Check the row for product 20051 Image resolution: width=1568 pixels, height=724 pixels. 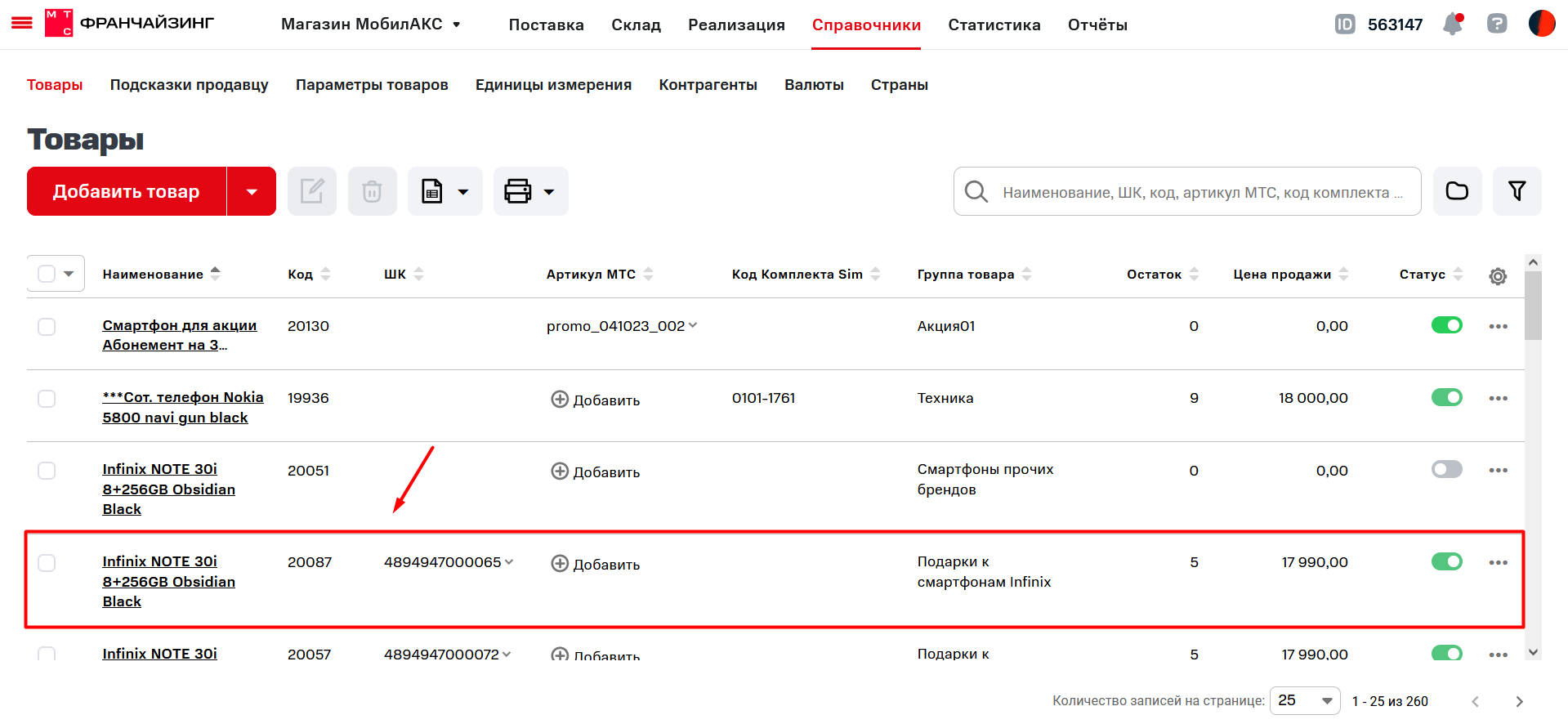click(x=47, y=471)
